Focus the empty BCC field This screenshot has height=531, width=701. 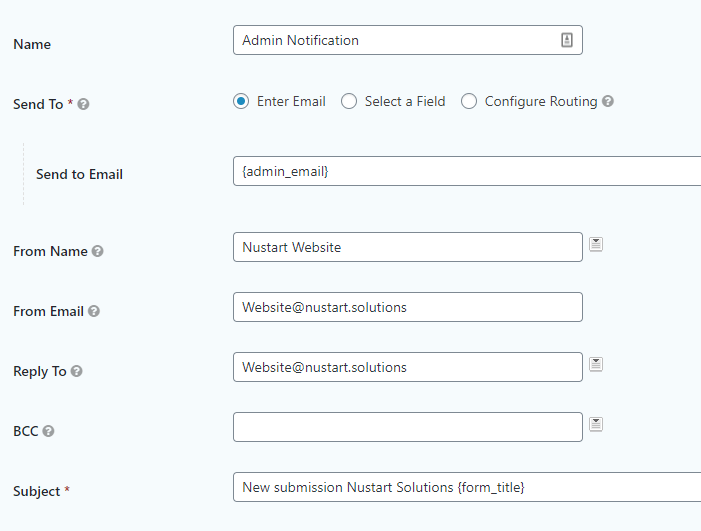point(407,427)
